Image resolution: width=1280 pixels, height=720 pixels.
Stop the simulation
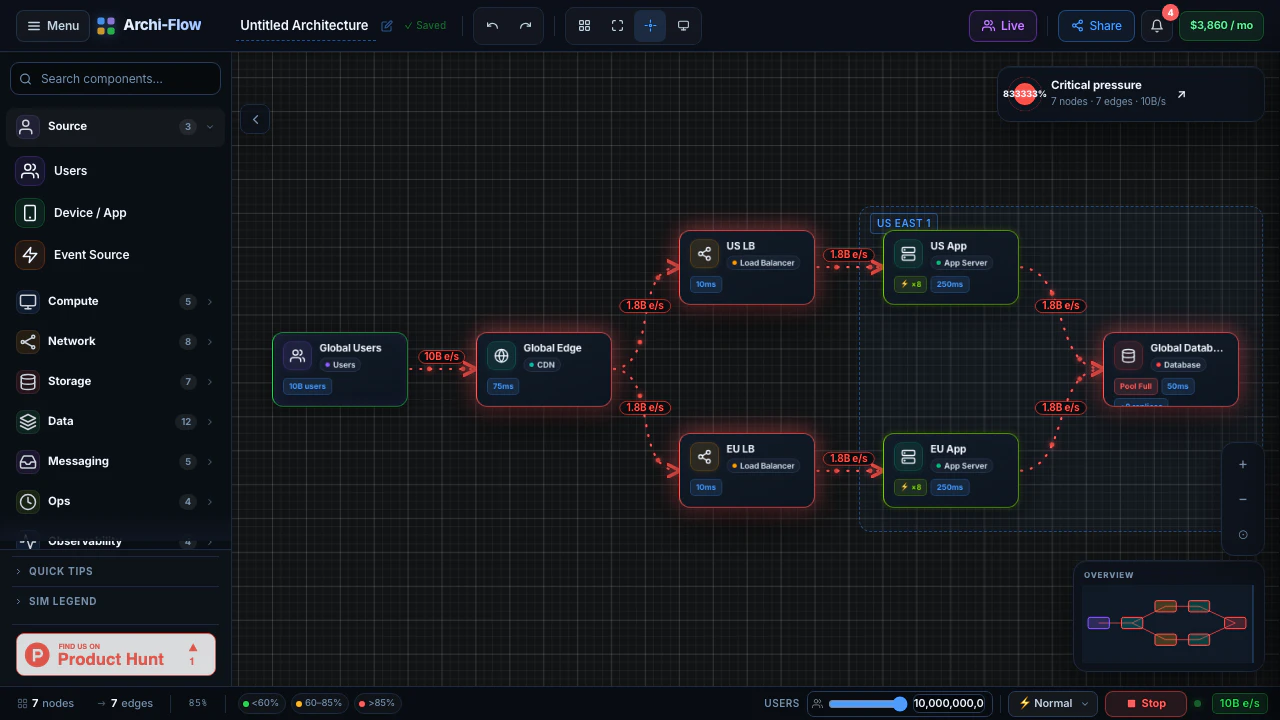[1145, 704]
